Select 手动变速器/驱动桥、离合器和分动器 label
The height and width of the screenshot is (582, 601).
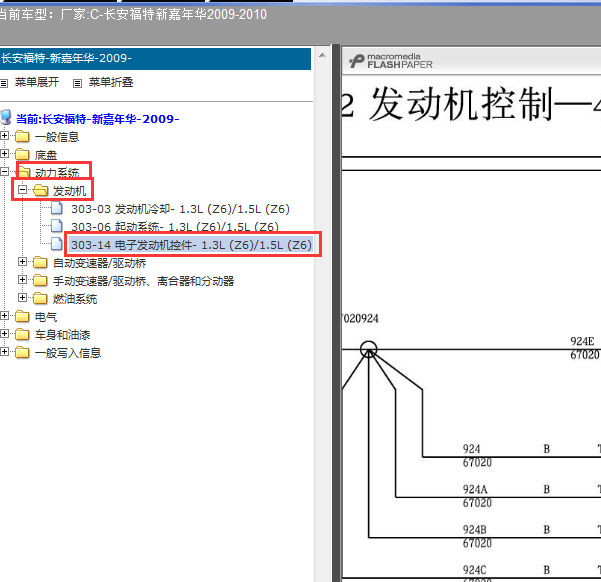coord(144,281)
